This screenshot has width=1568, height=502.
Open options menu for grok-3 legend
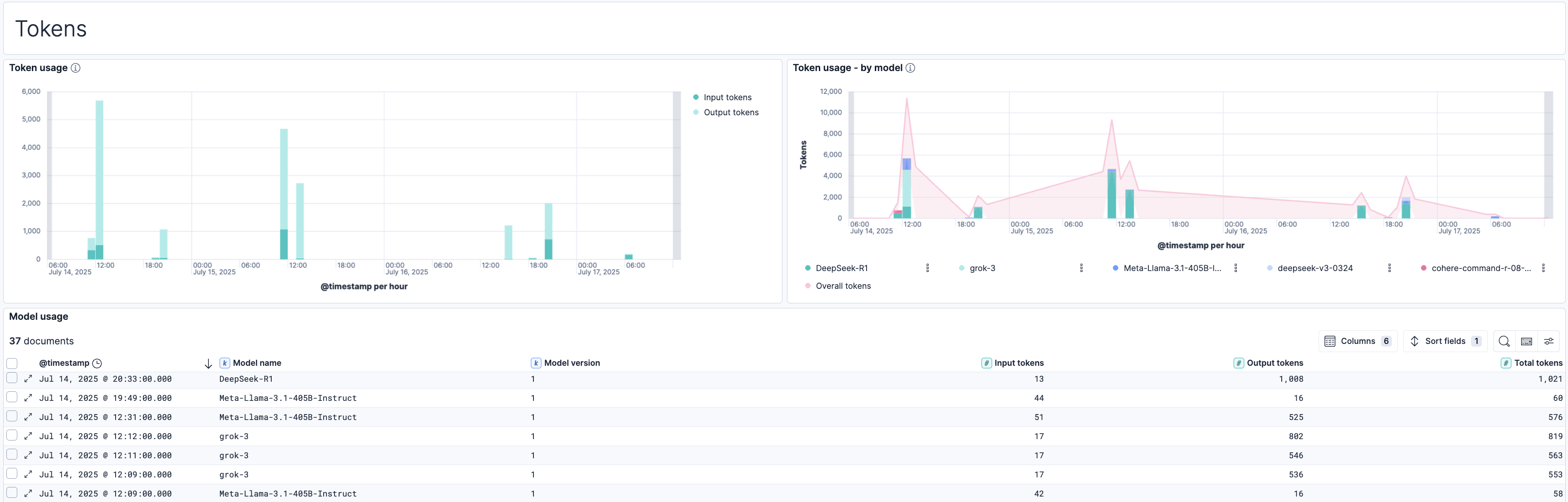(1081, 268)
